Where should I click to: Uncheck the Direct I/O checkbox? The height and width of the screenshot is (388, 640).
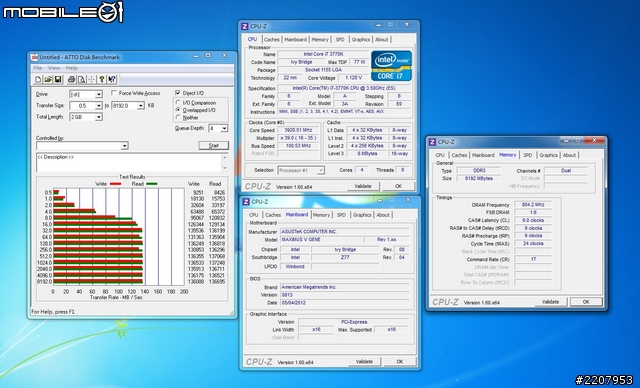[178, 93]
